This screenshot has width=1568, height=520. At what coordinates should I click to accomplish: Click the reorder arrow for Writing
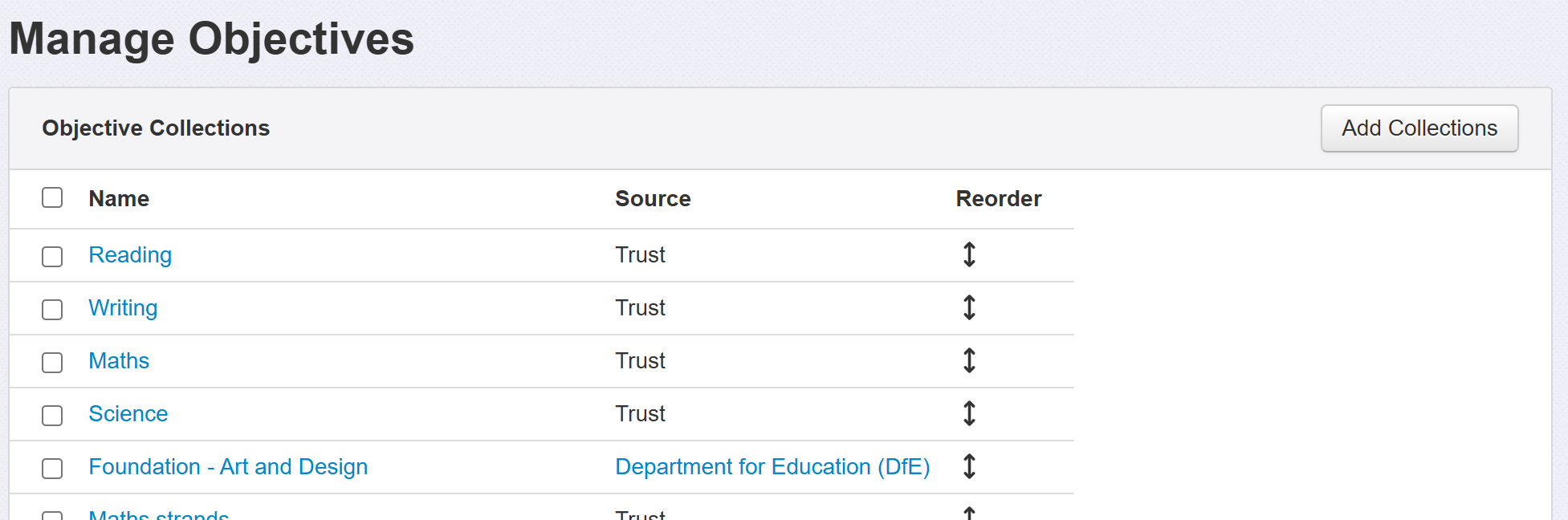[969, 308]
